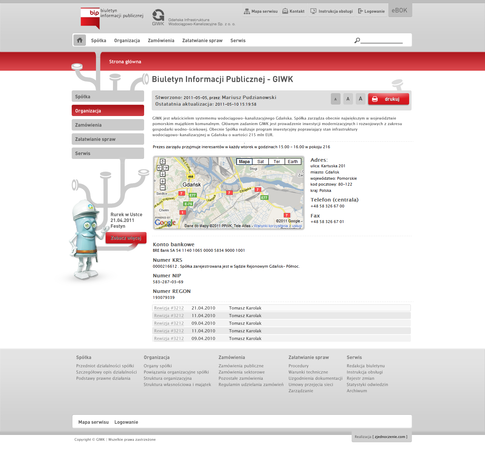The width and height of the screenshot is (485, 455).
Task: Open the BIP biuletyn logo
Action: click(x=90, y=18)
